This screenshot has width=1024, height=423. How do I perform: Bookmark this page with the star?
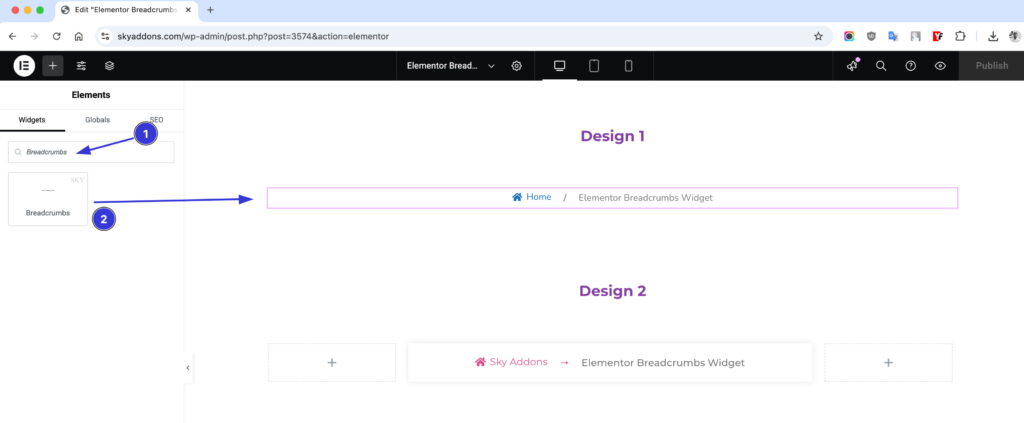(x=818, y=37)
